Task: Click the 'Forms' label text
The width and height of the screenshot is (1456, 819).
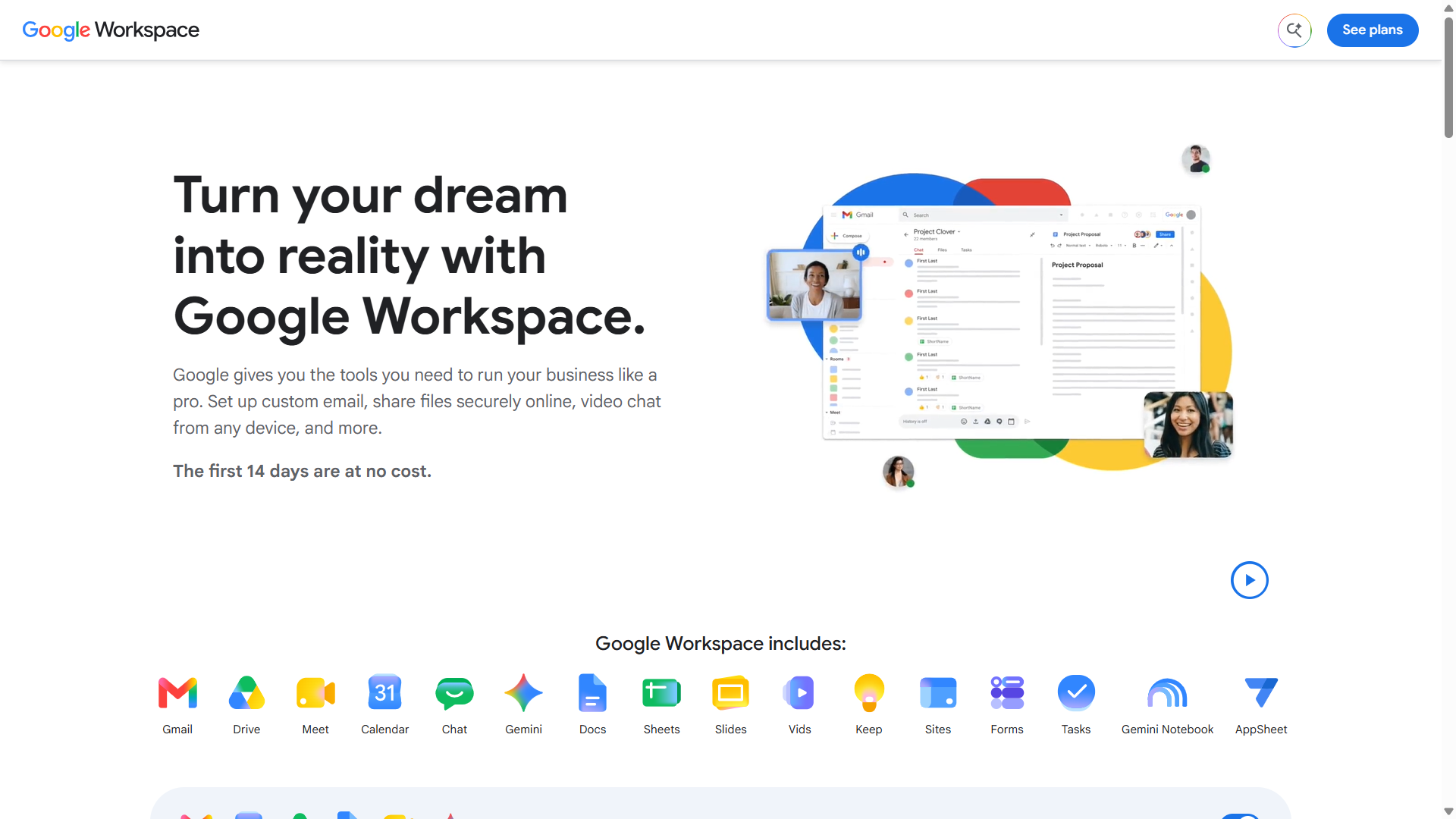Action: pos(1007,730)
